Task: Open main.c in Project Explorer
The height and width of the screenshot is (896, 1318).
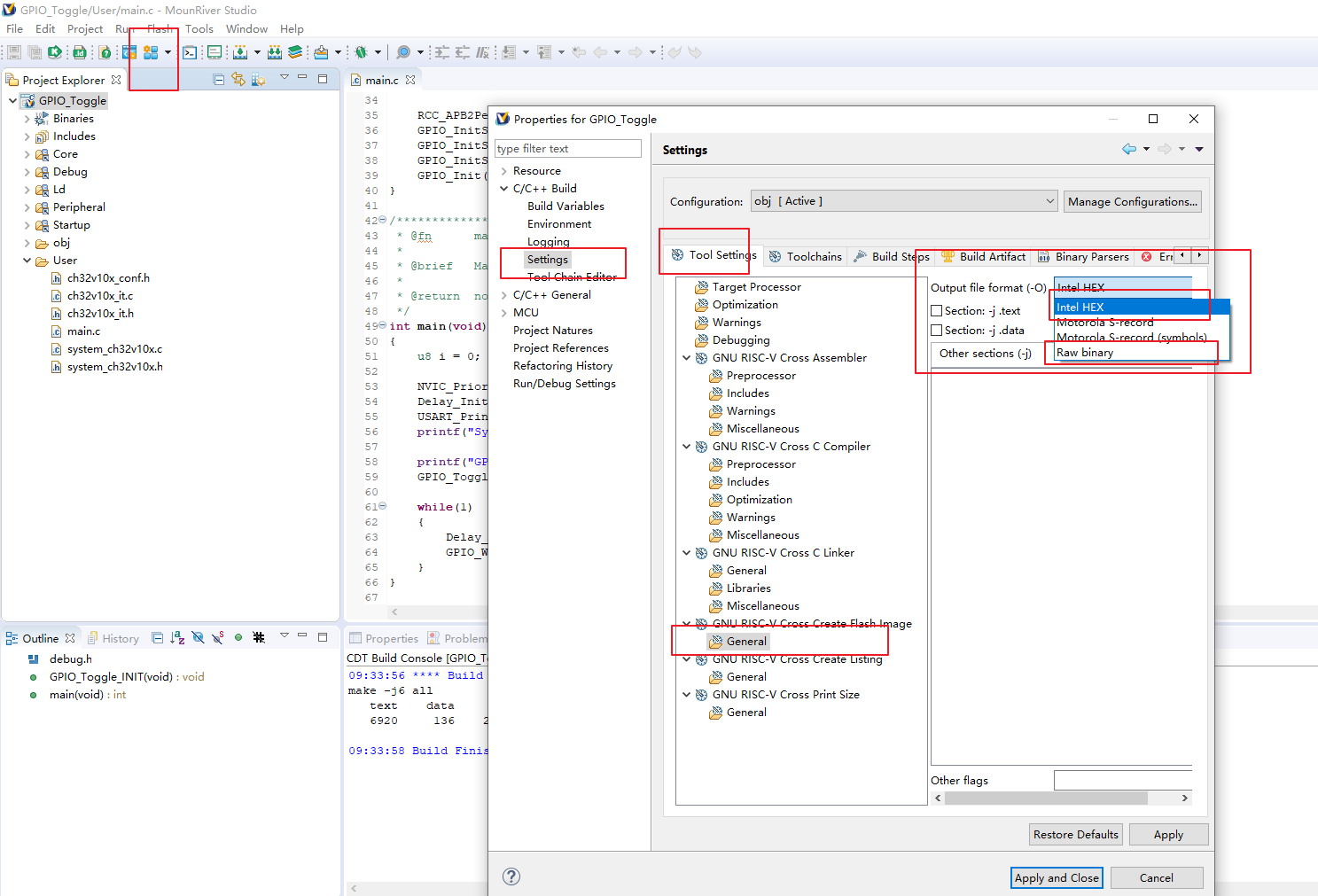Action: click(x=83, y=331)
